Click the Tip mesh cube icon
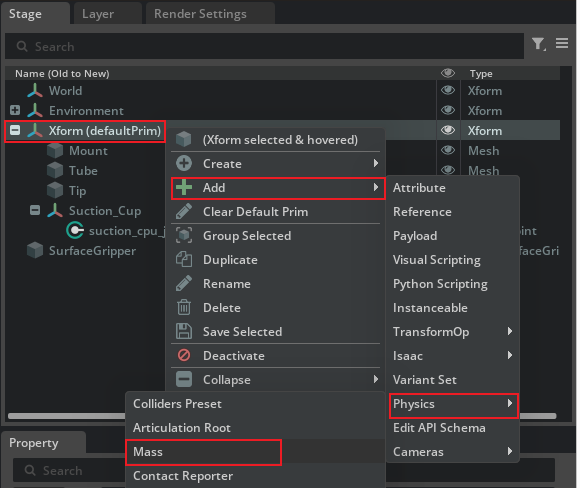 [x=55, y=191]
